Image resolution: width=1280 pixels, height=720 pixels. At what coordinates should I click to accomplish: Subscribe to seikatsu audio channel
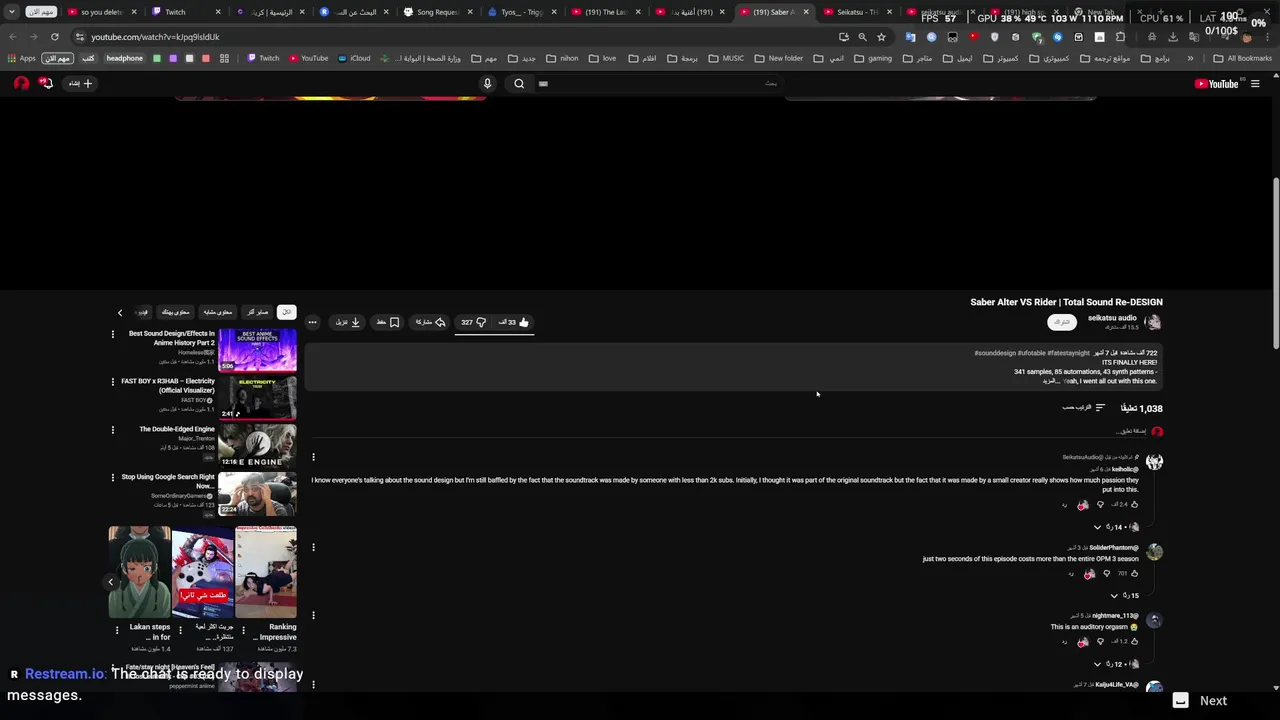coord(1061,322)
